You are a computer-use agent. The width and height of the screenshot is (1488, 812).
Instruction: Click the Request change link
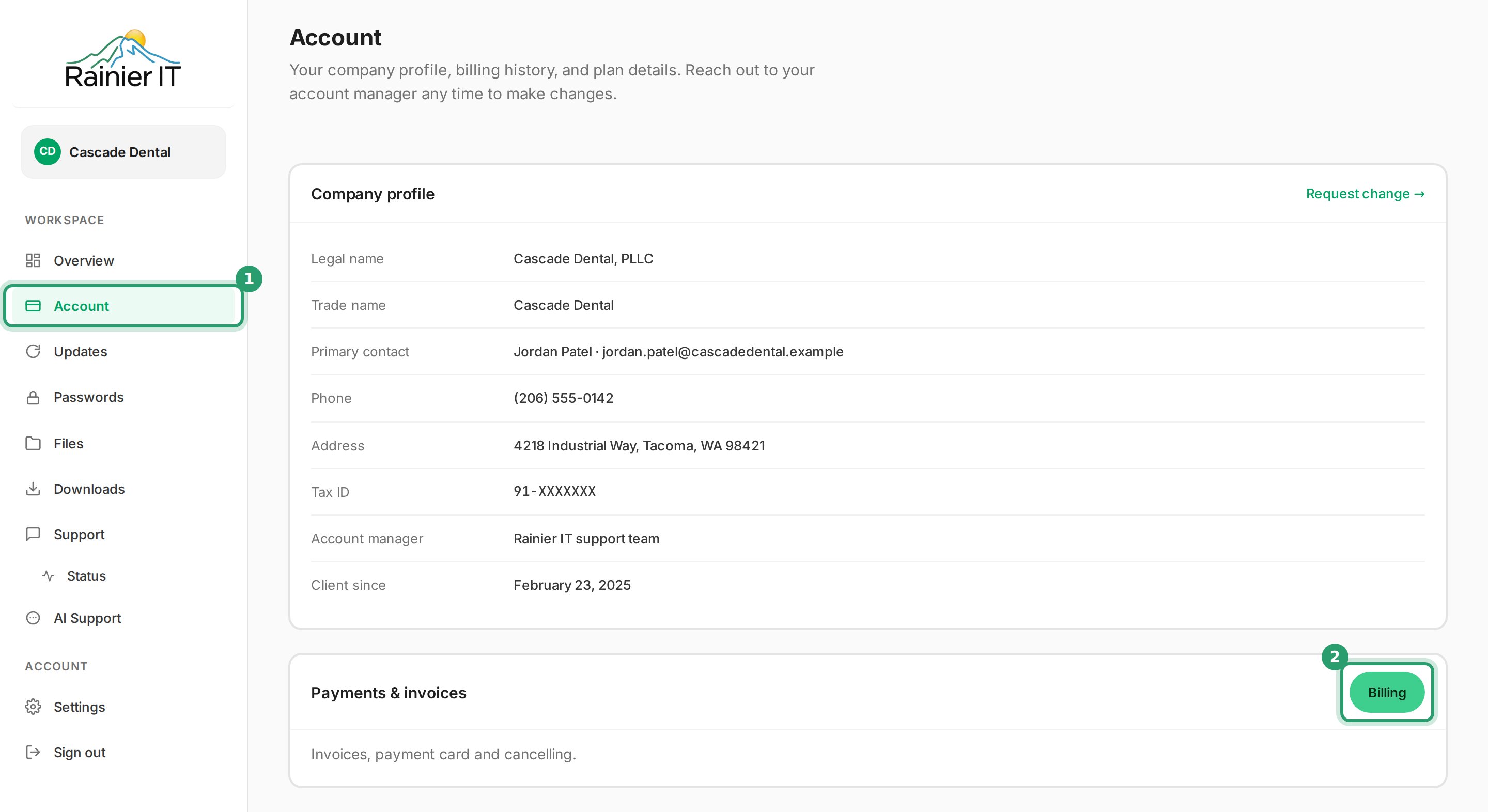[1365, 194]
